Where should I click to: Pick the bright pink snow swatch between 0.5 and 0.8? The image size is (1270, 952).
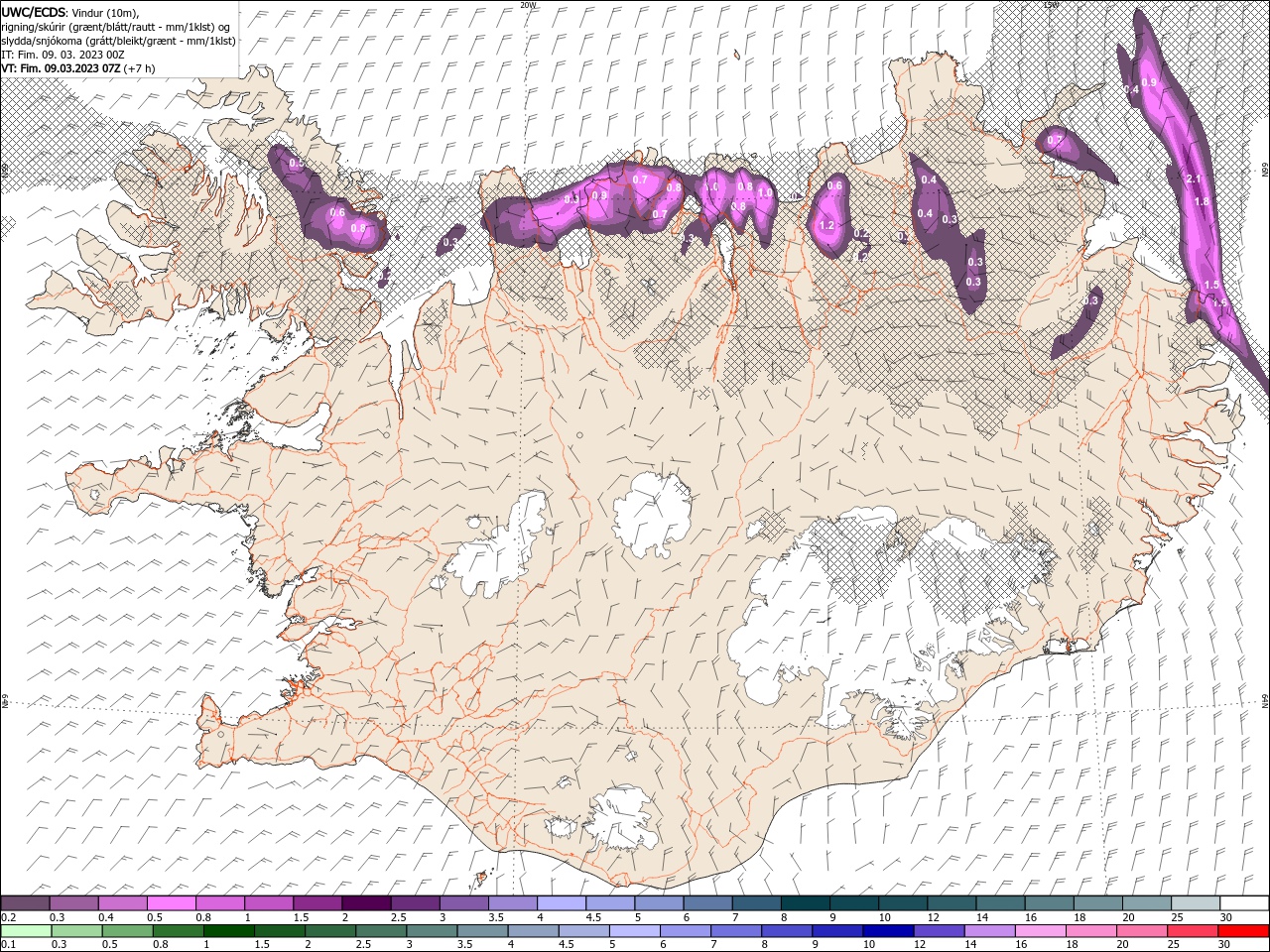tap(171, 902)
